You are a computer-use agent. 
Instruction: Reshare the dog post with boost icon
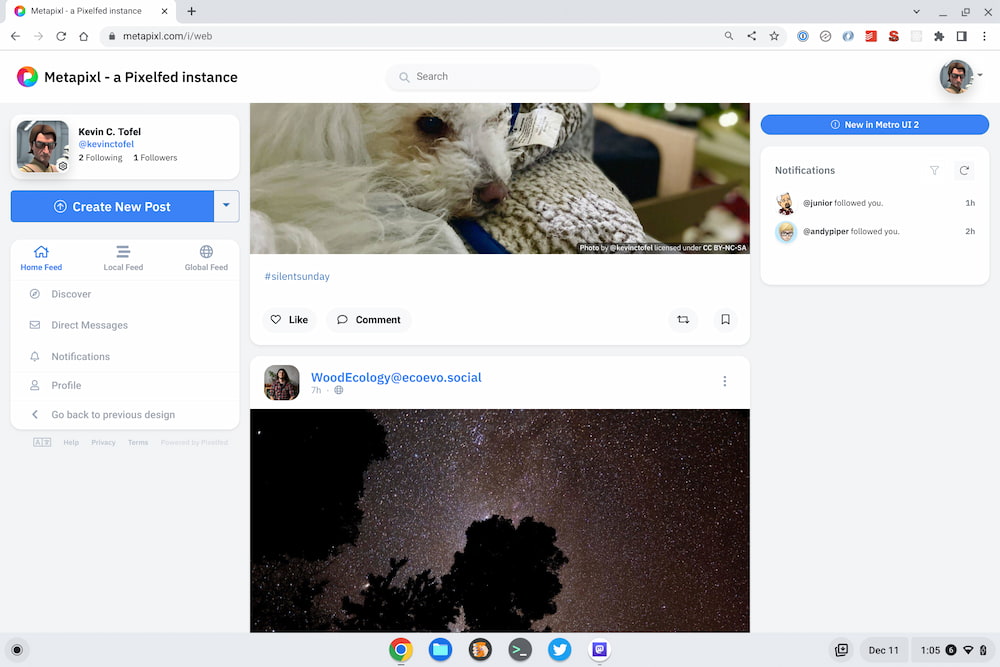point(683,319)
